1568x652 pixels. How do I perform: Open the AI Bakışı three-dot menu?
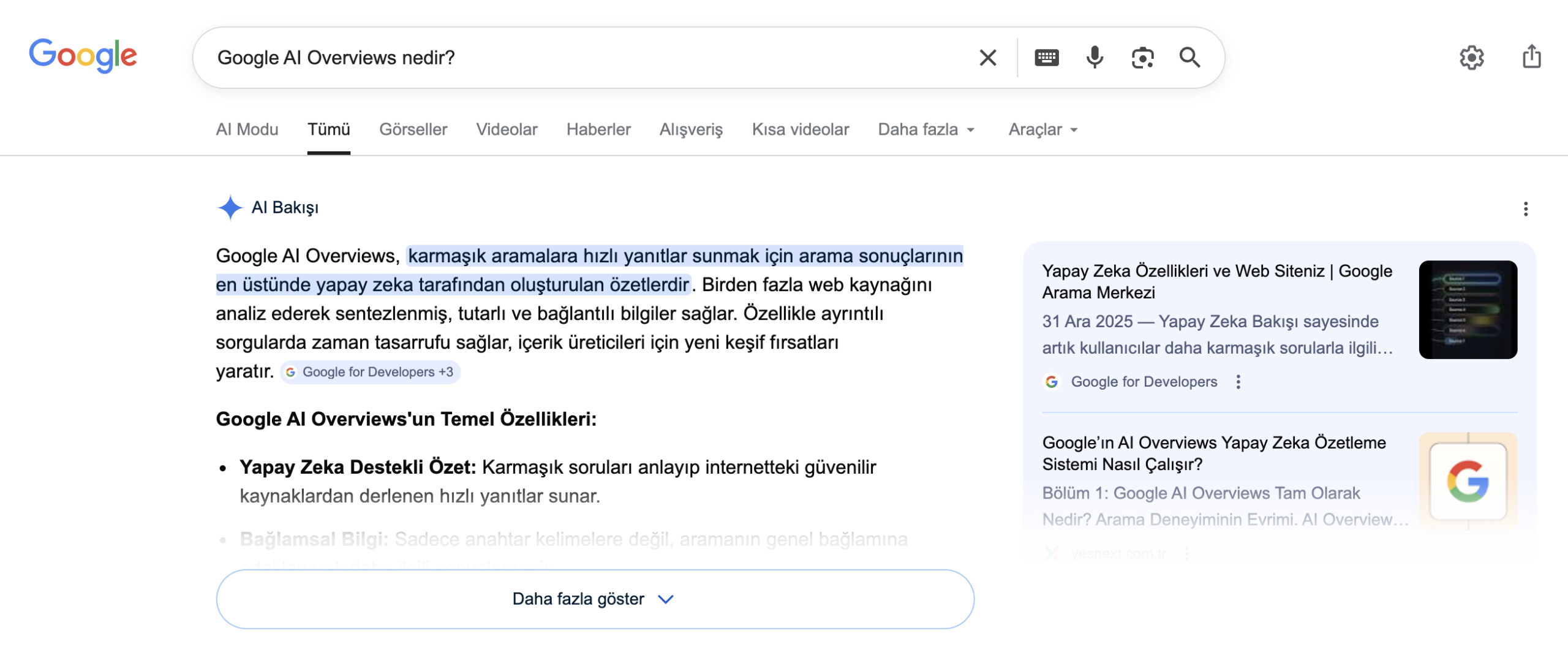1525,209
